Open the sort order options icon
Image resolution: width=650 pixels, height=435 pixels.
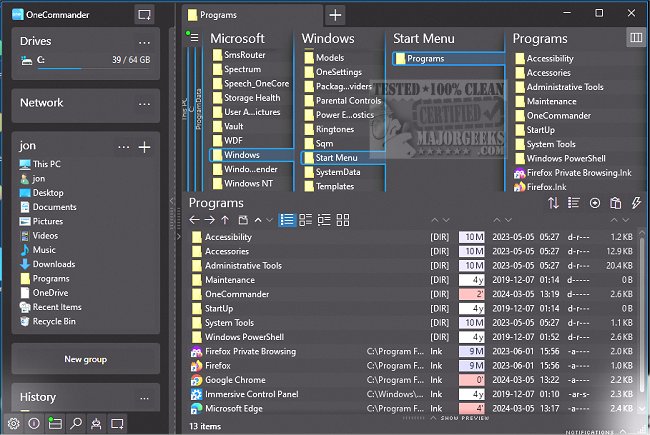tap(553, 203)
